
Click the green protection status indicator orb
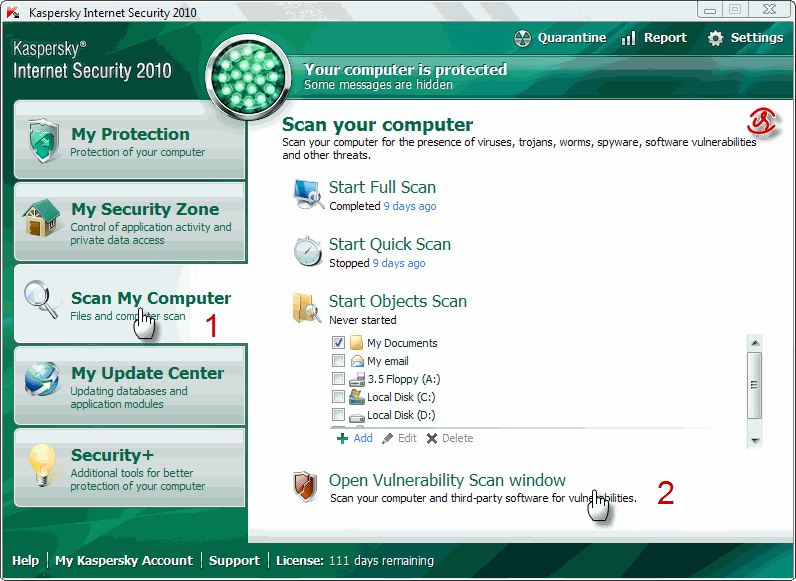pyautogui.click(x=248, y=76)
